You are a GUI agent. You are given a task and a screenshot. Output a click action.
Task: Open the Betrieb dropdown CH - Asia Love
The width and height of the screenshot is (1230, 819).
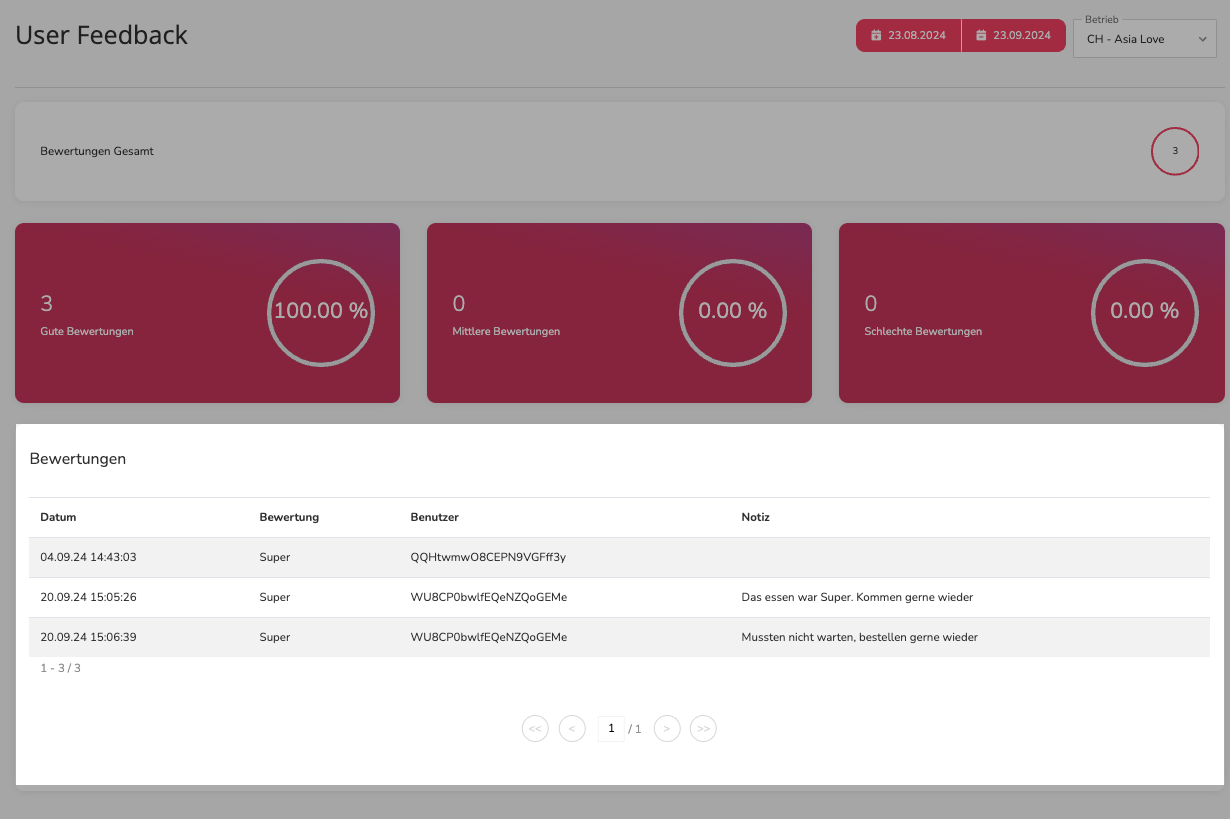[x=1145, y=39]
